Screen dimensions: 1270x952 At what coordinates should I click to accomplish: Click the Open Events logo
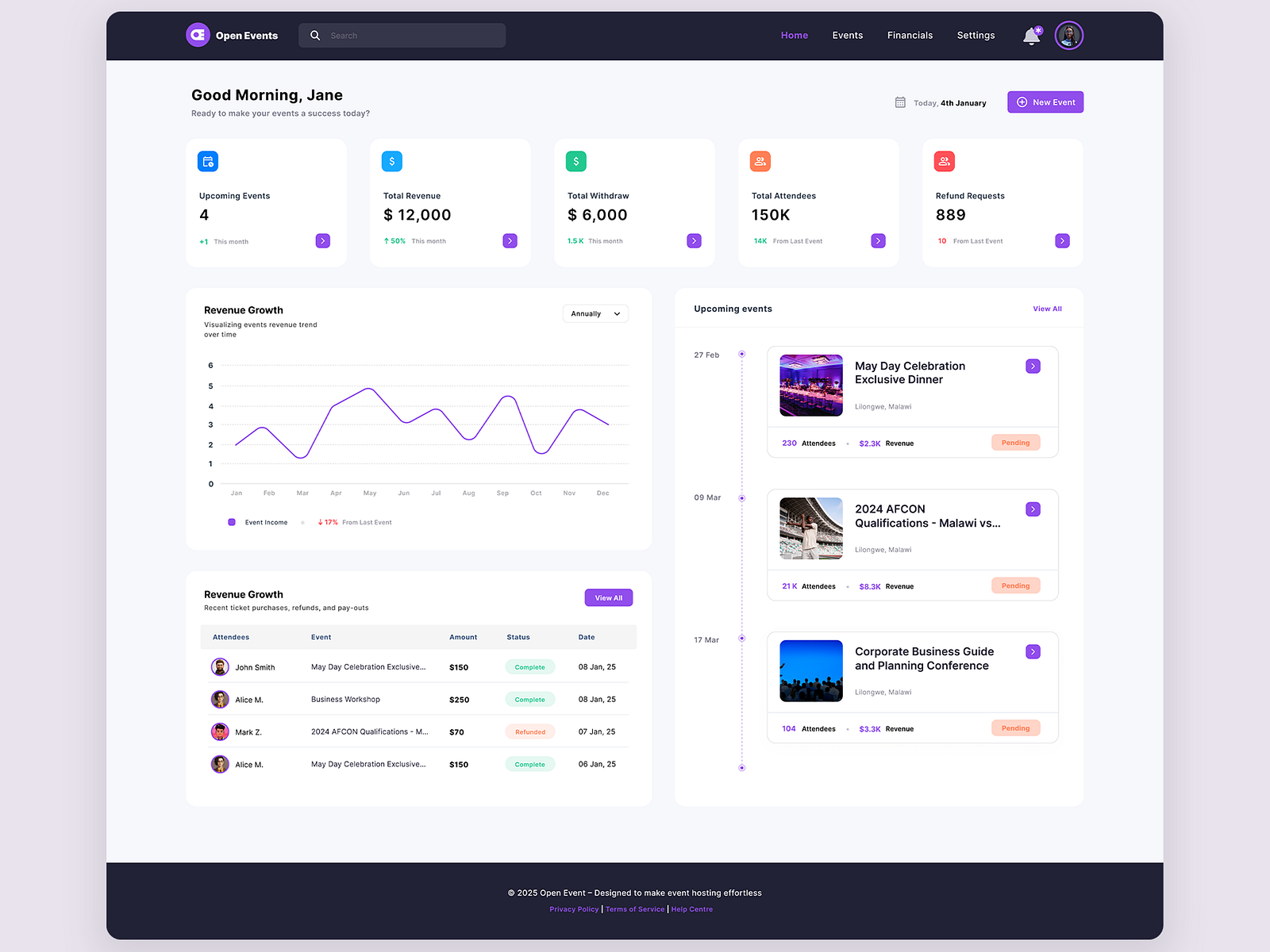tap(231, 35)
